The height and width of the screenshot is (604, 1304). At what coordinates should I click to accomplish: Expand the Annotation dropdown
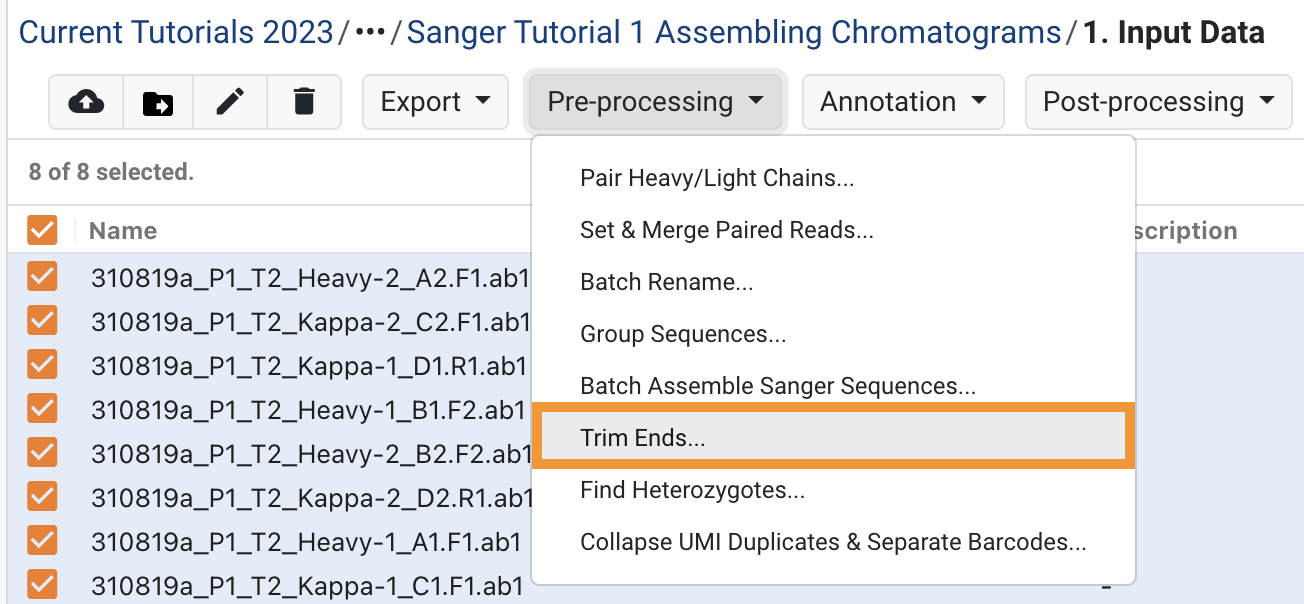[x=903, y=102]
